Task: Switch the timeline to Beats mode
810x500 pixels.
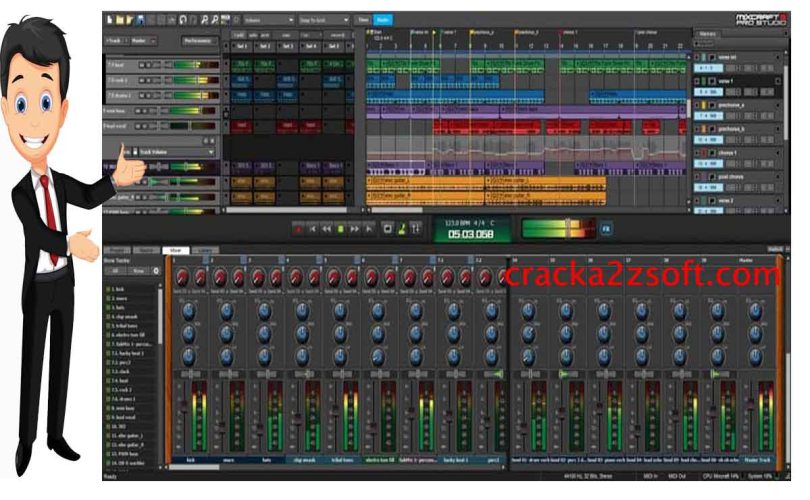Action: 383,20
